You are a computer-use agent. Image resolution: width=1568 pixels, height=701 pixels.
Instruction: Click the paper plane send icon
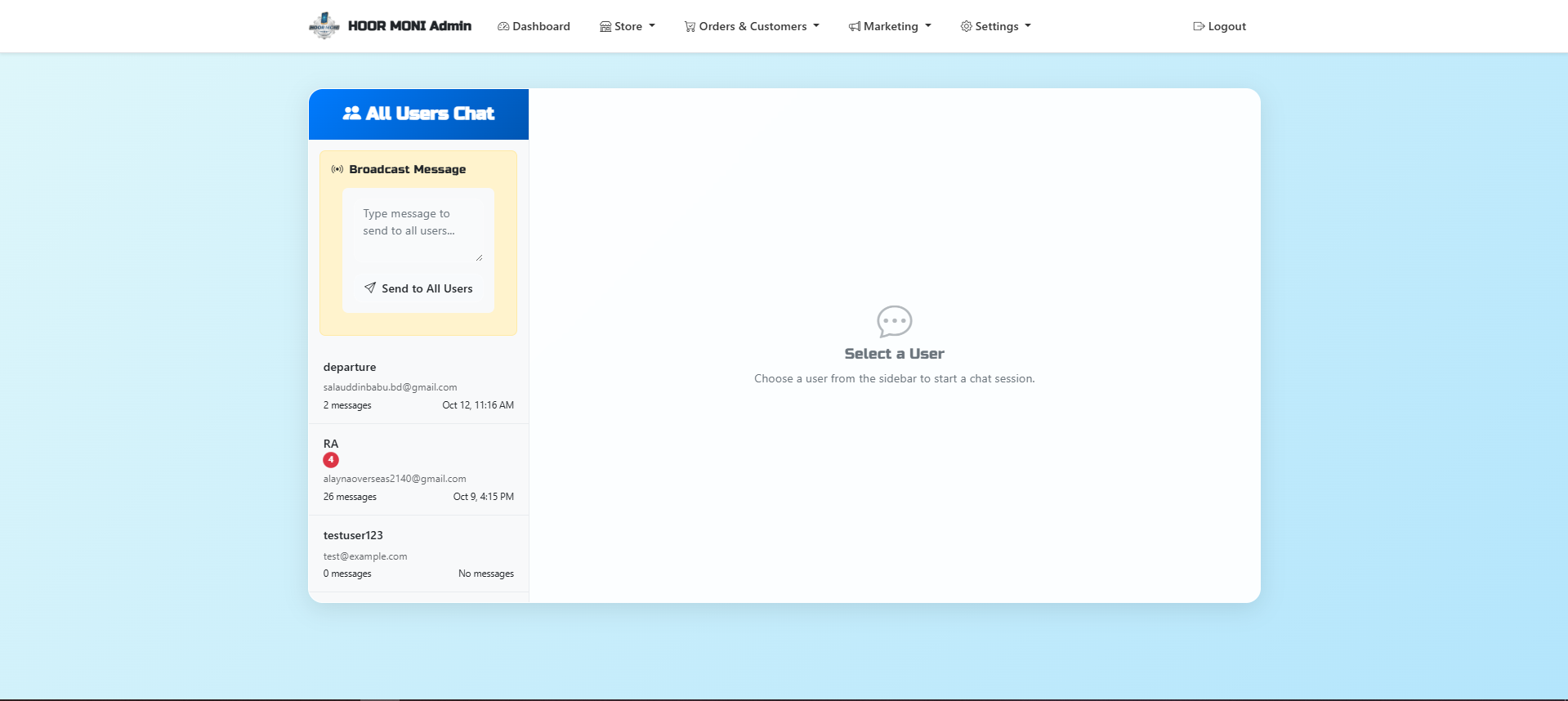(370, 288)
